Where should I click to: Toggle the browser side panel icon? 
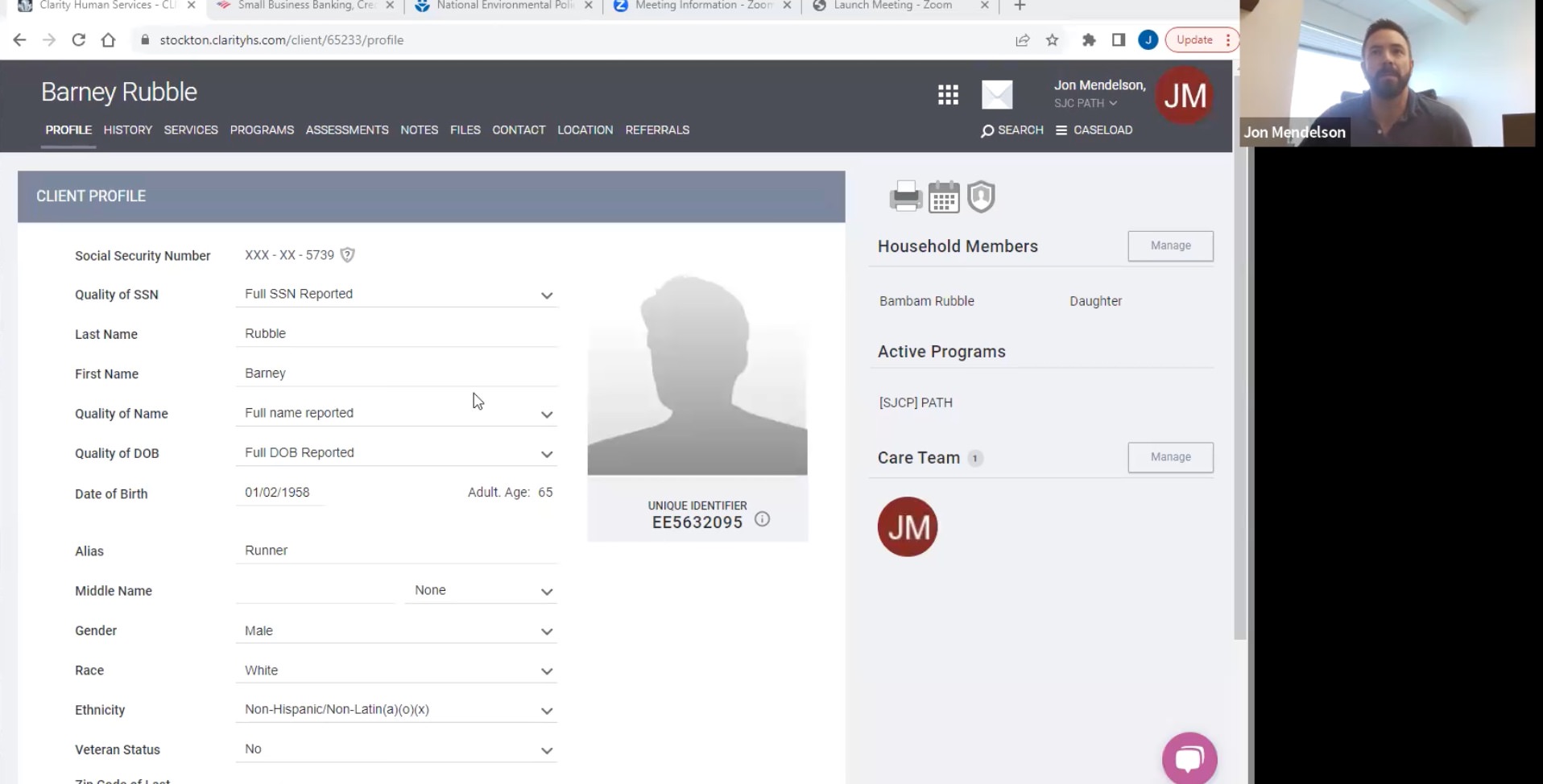(1119, 39)
